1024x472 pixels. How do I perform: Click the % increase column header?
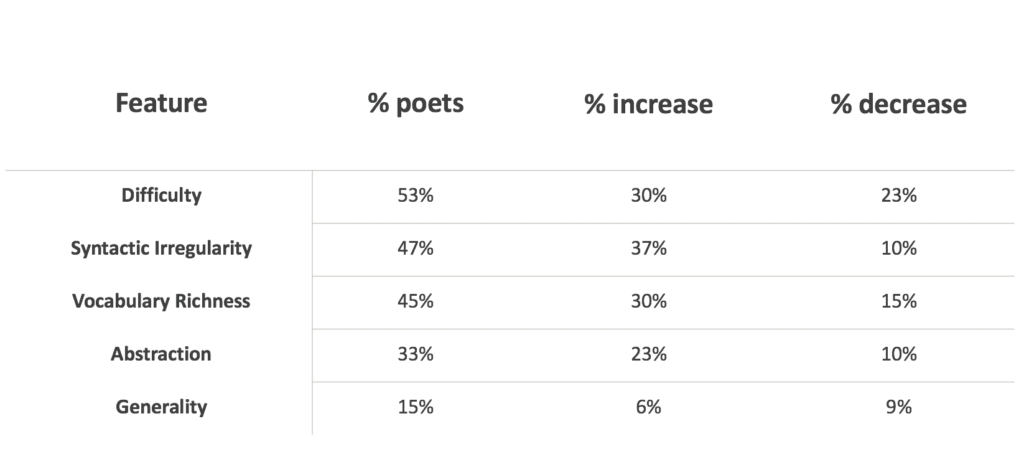click(x=648, y=104)
